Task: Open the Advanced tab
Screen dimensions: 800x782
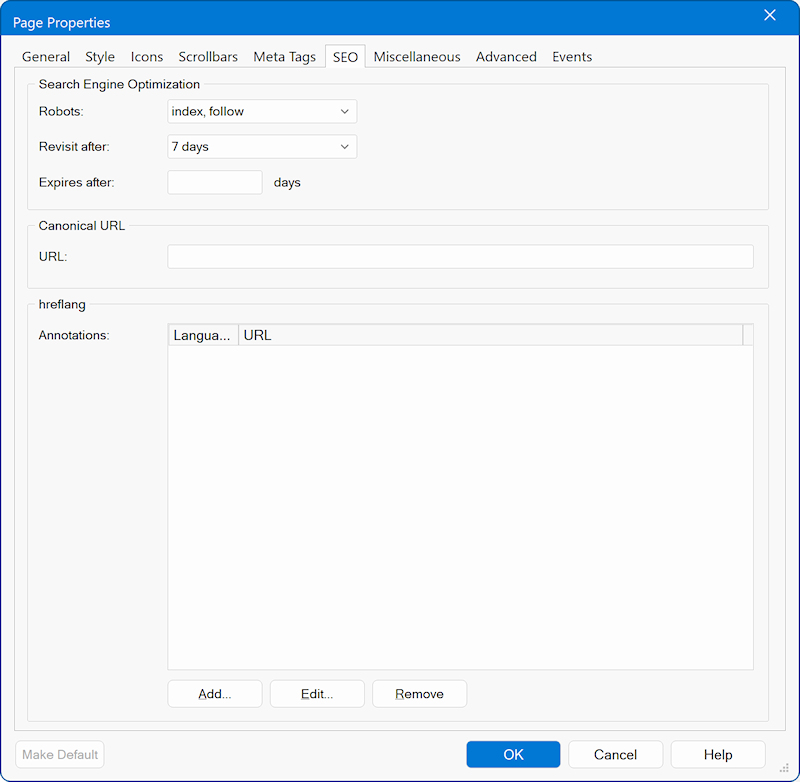Action: click(x=506, y=57)
